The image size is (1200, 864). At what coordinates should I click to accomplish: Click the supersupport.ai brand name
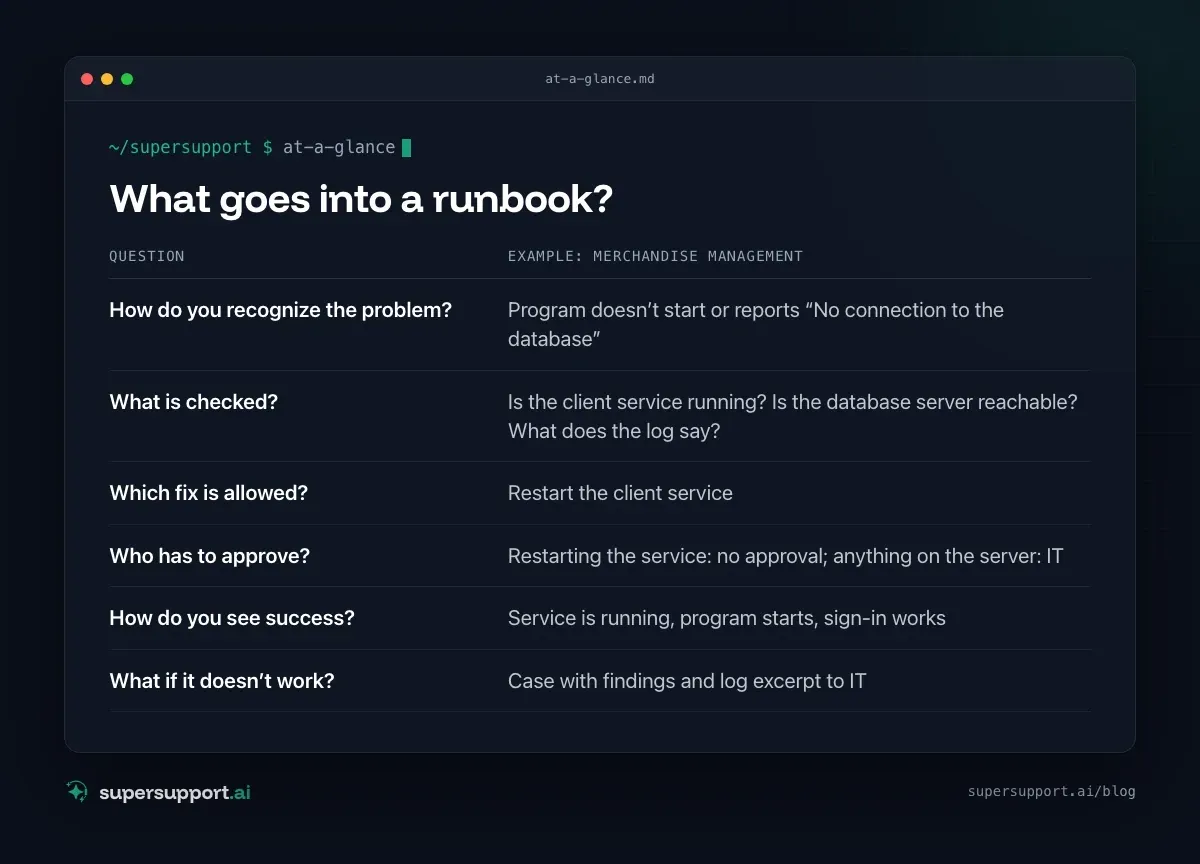[x=175, y=792]
